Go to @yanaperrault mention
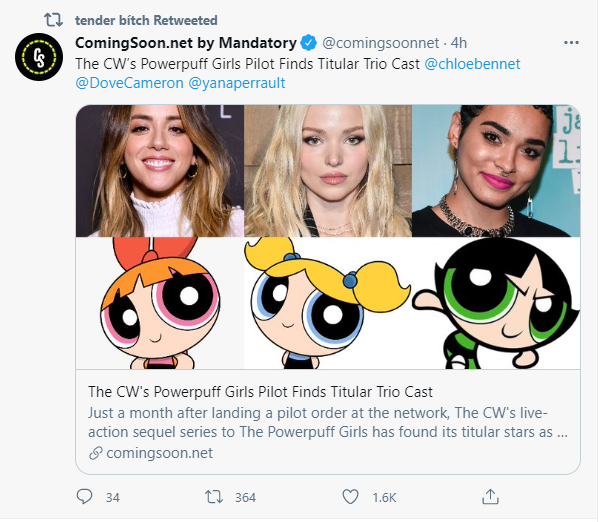The image size is (603, 522). (x=236, y=83)
